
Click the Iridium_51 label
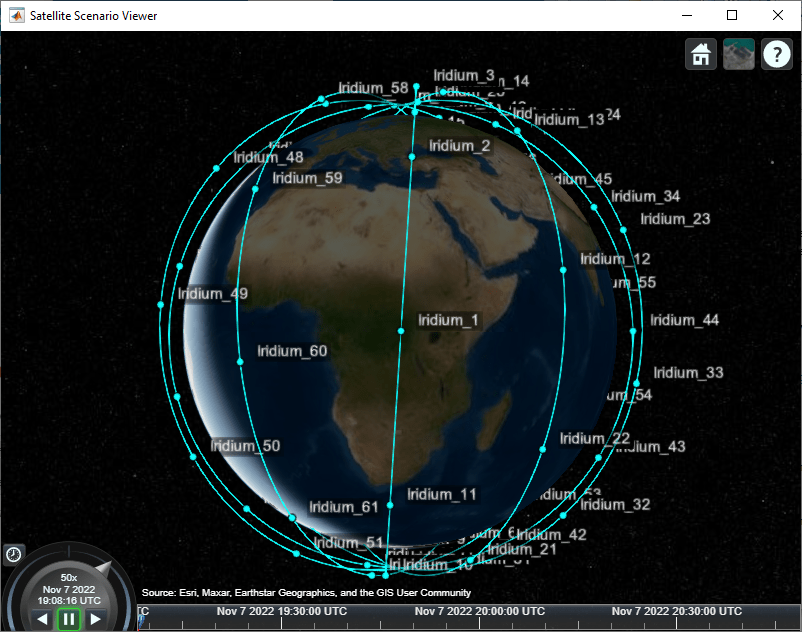[348, 543]
